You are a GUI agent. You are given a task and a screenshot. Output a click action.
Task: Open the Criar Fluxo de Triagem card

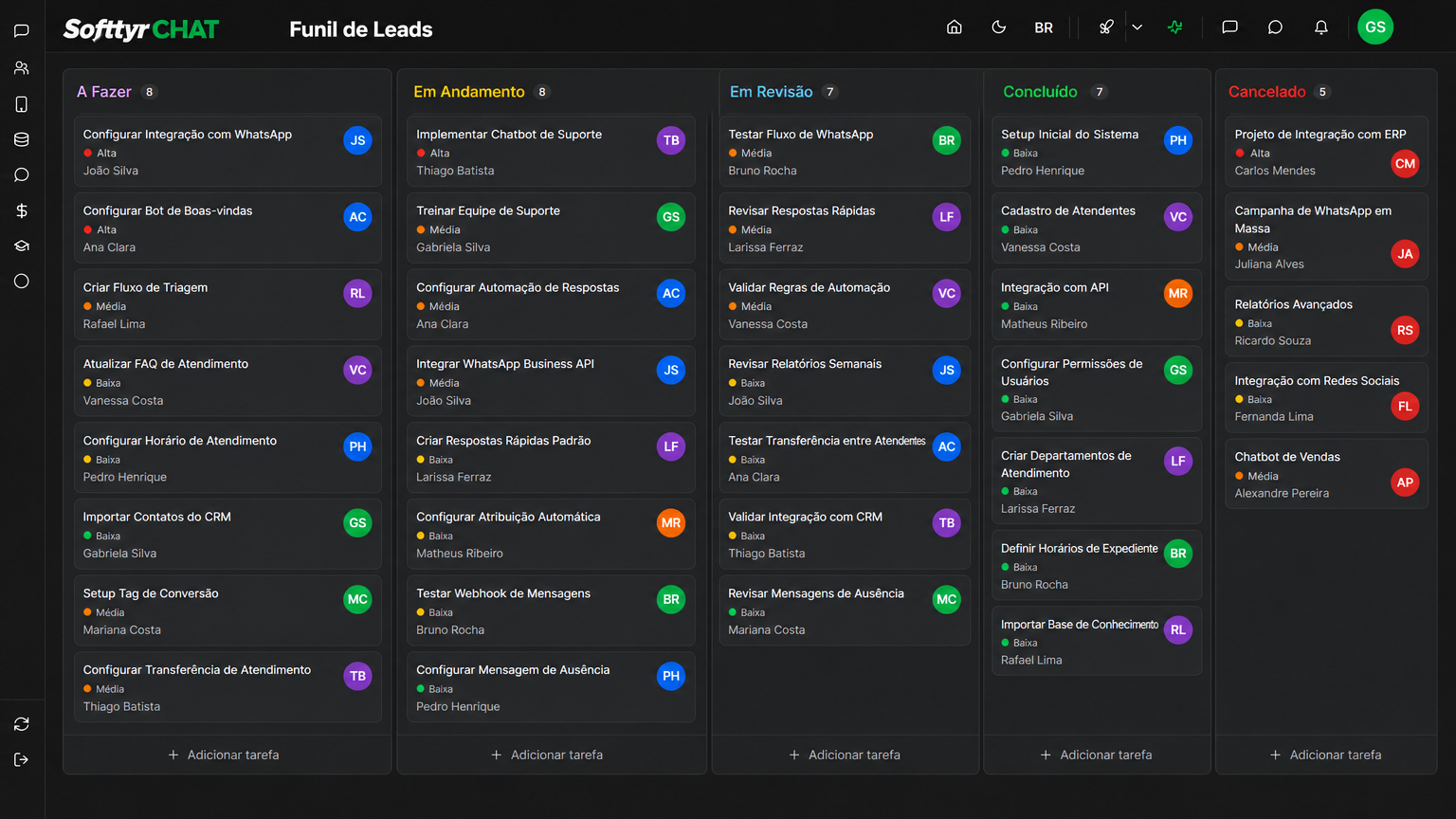[227, 305]
